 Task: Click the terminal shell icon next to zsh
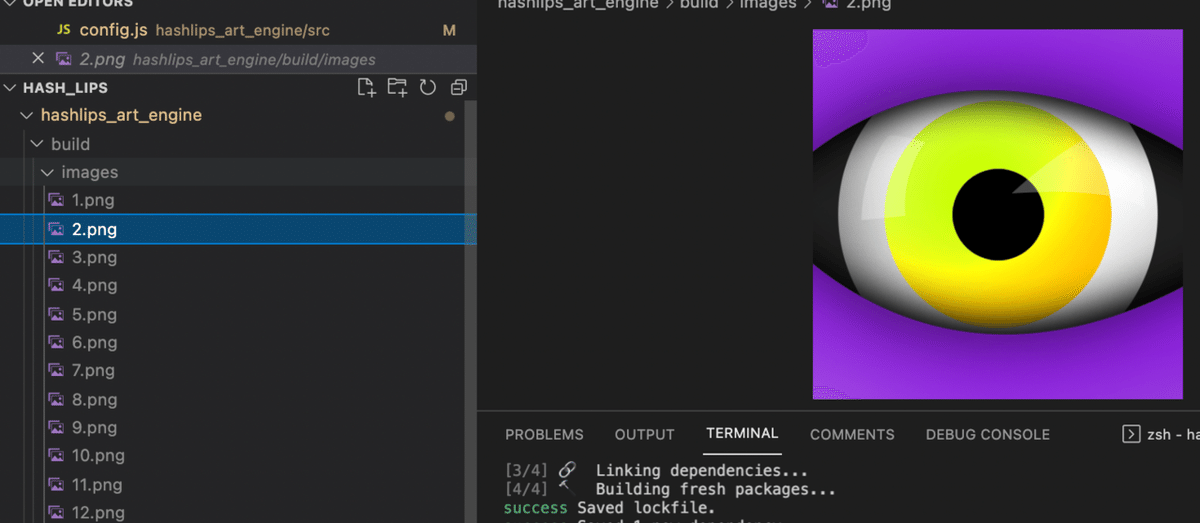point(1131,434)
